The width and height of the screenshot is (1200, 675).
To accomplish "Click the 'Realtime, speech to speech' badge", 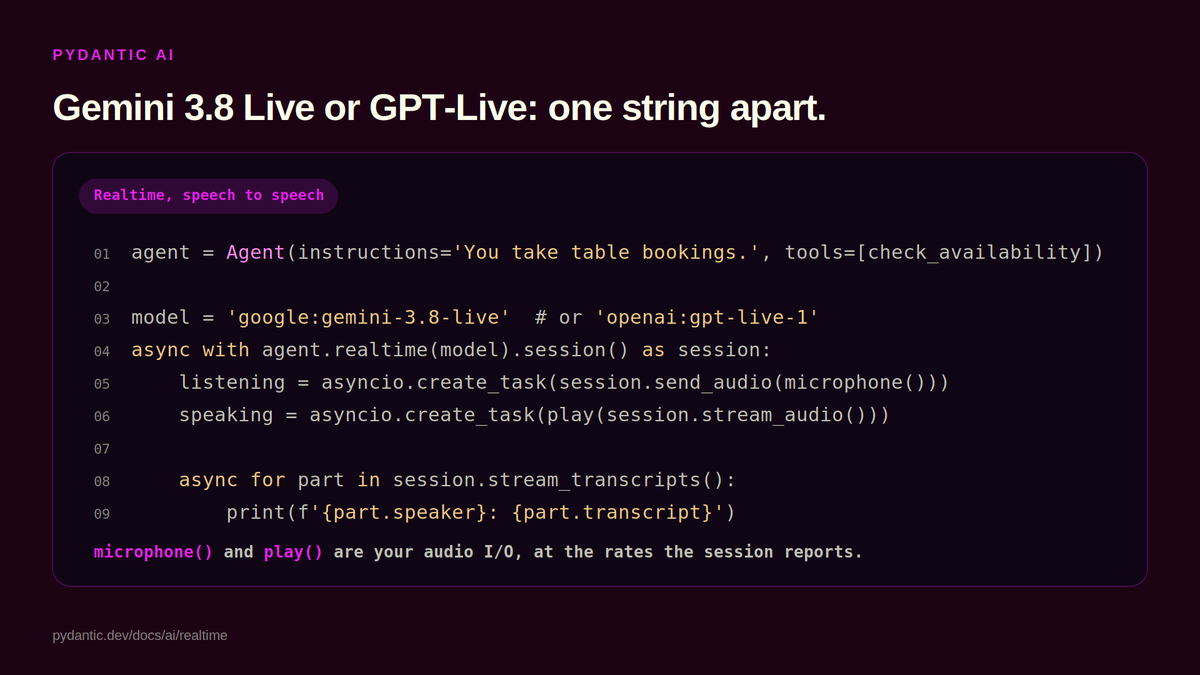I will click(x=209, y=195).
